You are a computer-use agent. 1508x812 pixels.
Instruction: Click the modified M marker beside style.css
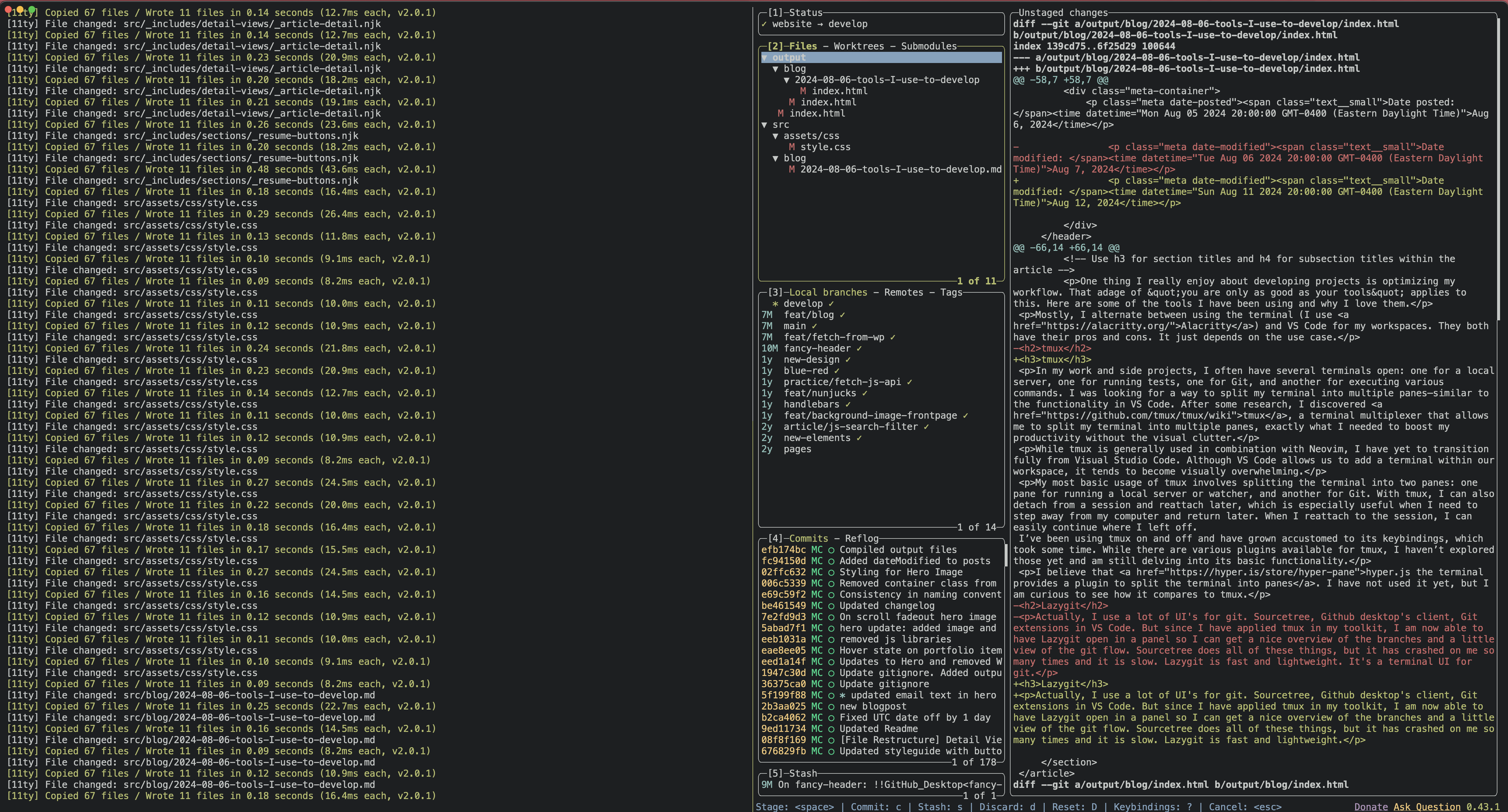pos(791,147)
